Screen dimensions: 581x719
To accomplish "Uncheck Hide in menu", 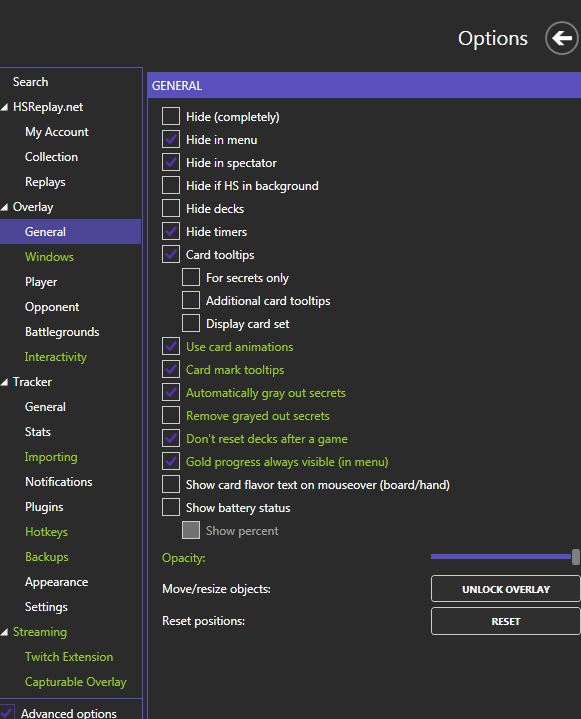I will [x=171, y=139].
